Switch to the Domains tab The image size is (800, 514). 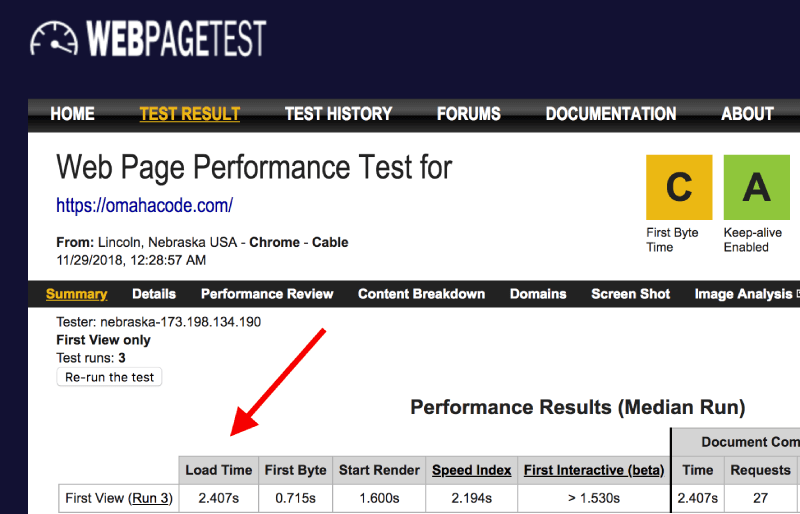(538, 294)
